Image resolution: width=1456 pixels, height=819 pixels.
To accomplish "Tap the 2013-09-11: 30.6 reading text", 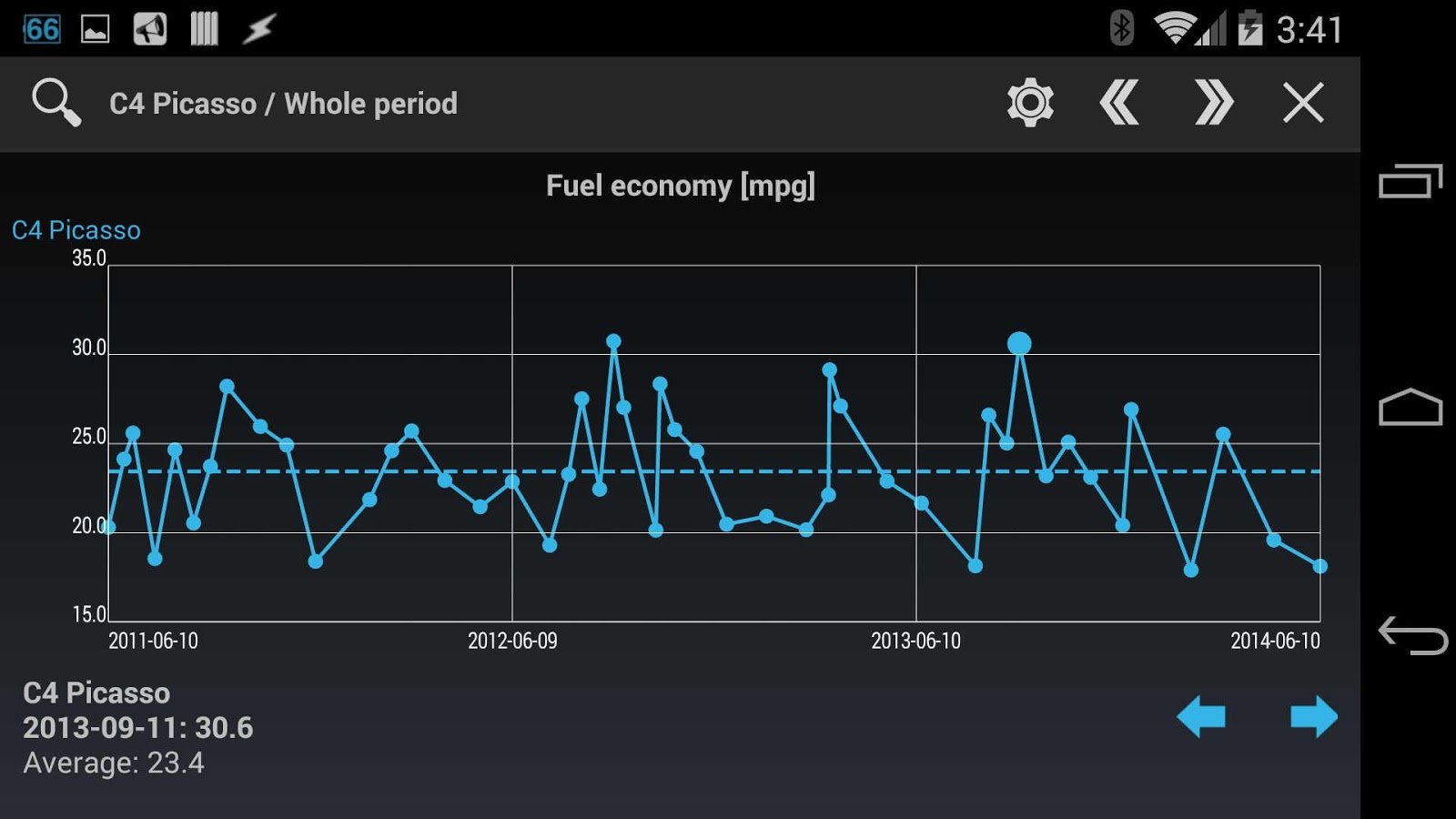I will pyautogui.click(x=138, y=728).
